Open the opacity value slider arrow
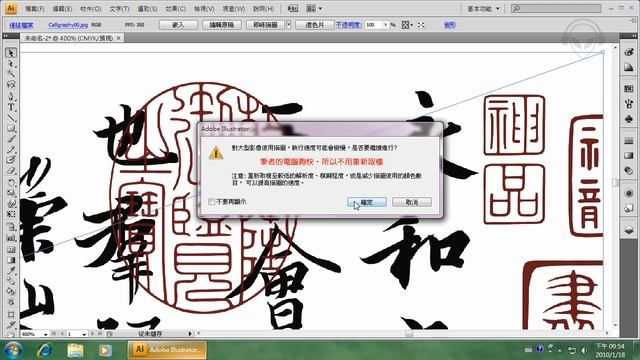This screenshot has width=640, height=360. [385, 25]
